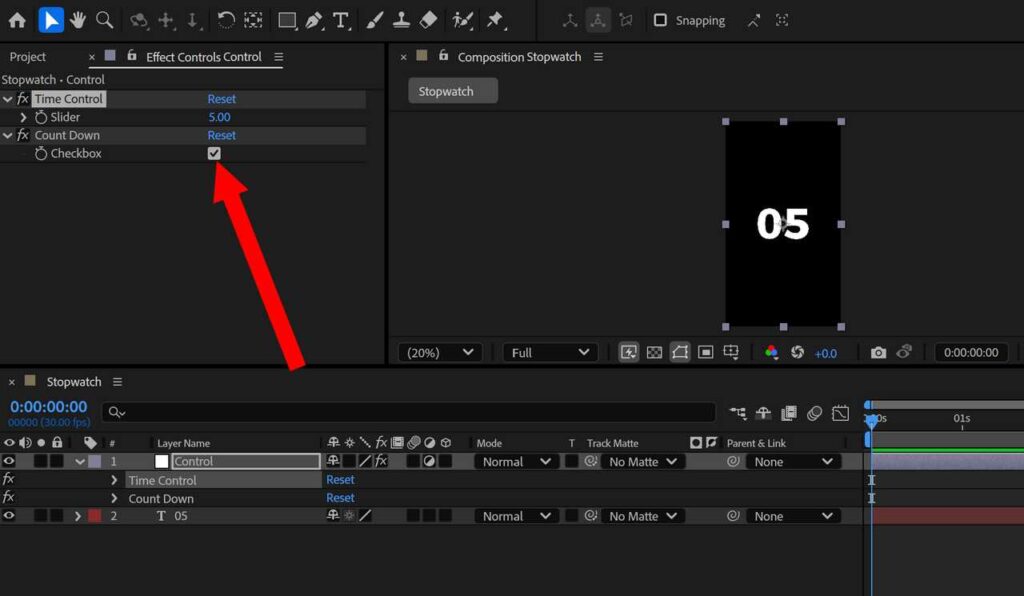Select the Selection (arrow) tool
Screen dimensions: 1024x596
(x=51, y=20)
